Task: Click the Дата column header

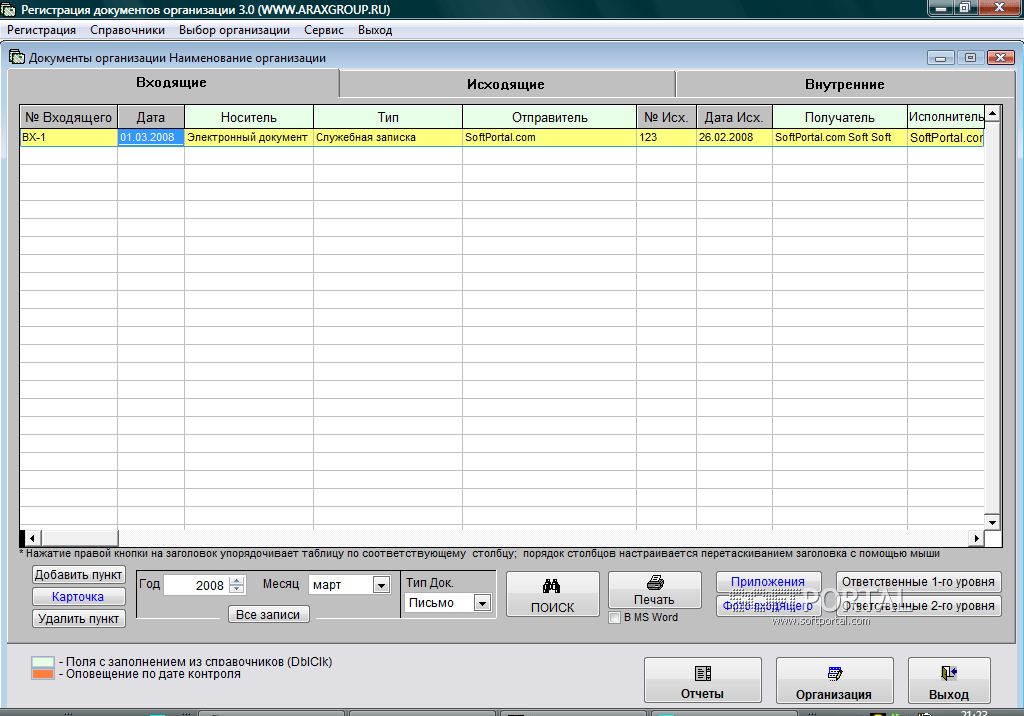Action: point(151,118)
